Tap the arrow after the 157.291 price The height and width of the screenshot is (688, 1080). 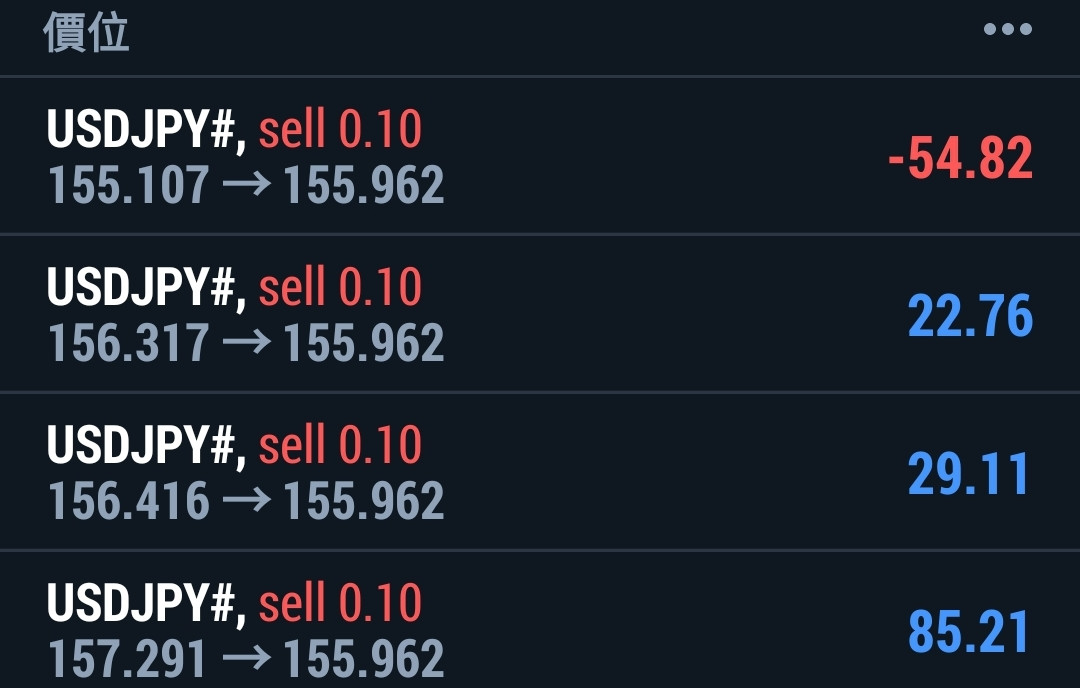[x=246, y=659]
